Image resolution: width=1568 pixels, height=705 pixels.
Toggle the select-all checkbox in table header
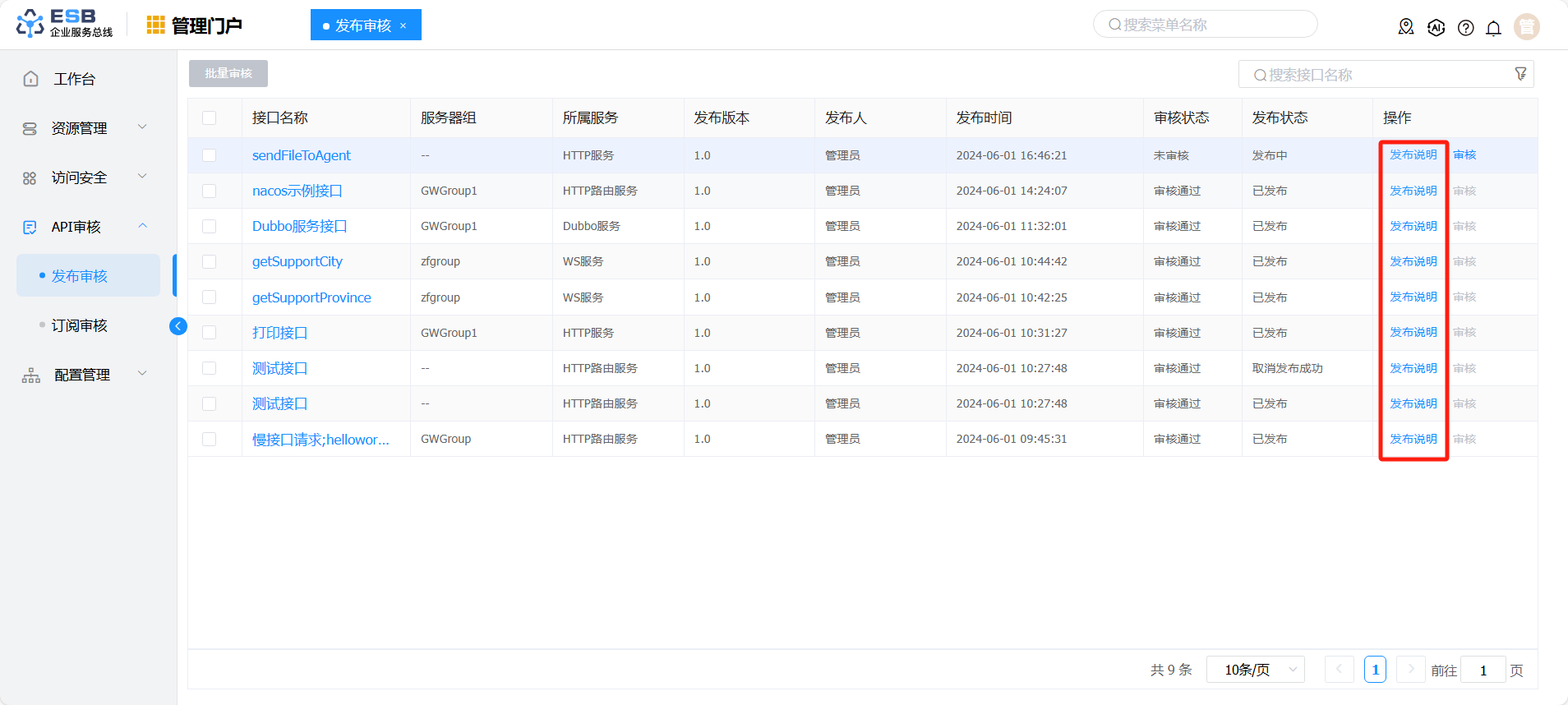point(210,117)
